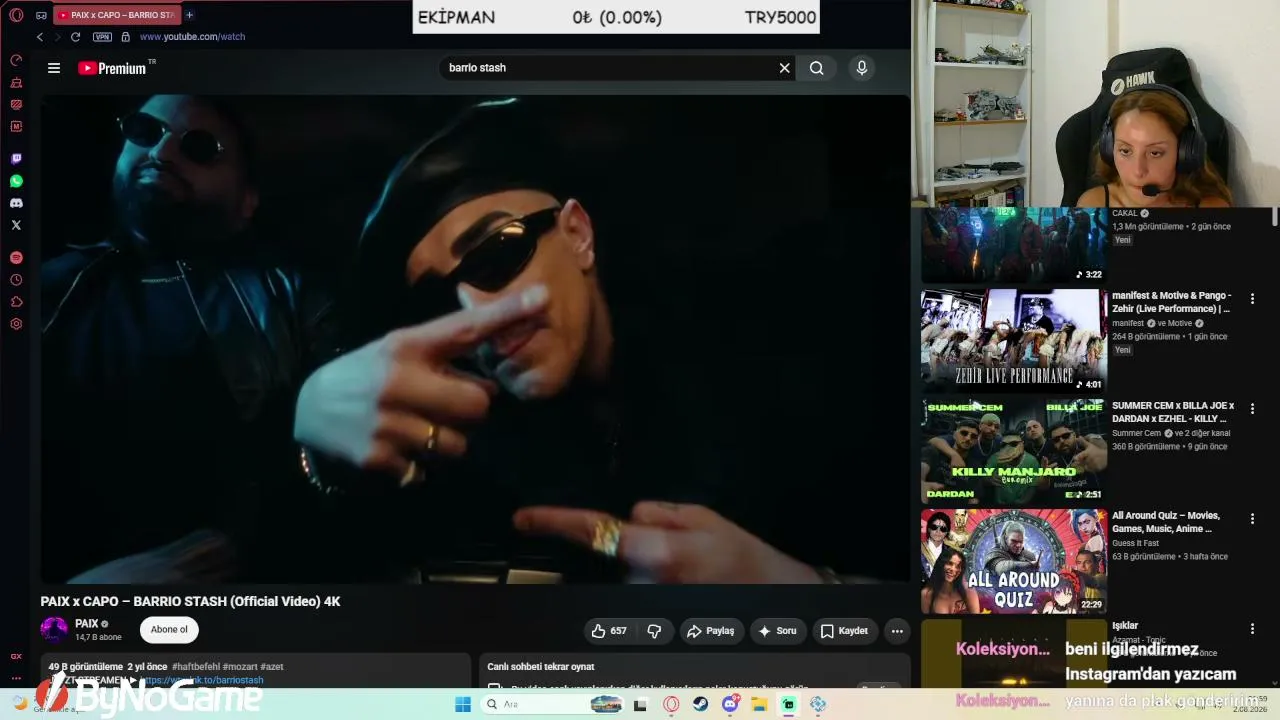Image resolution: width=1280 pixels, height=720 pixels.
Task: Open browsing history clock in sidebar
Action: tap(16, 280)
